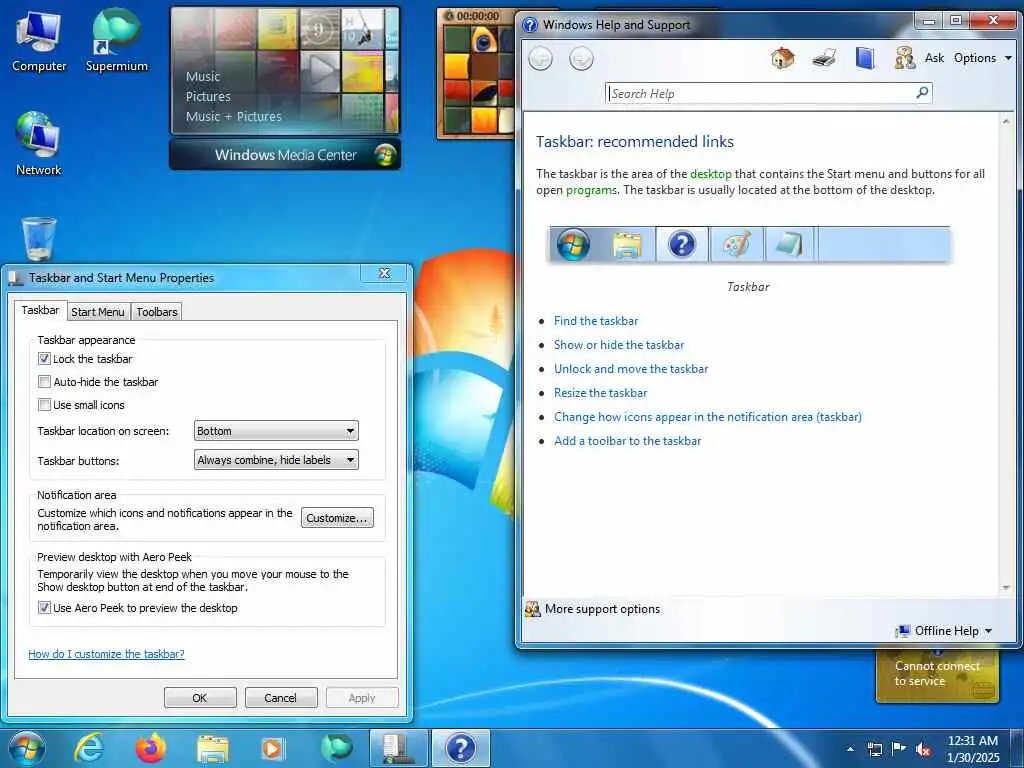Click the Show desktop button
Image resolution: width=1024 pixels, height=768 pixels.
click(x=1017, y=749)
